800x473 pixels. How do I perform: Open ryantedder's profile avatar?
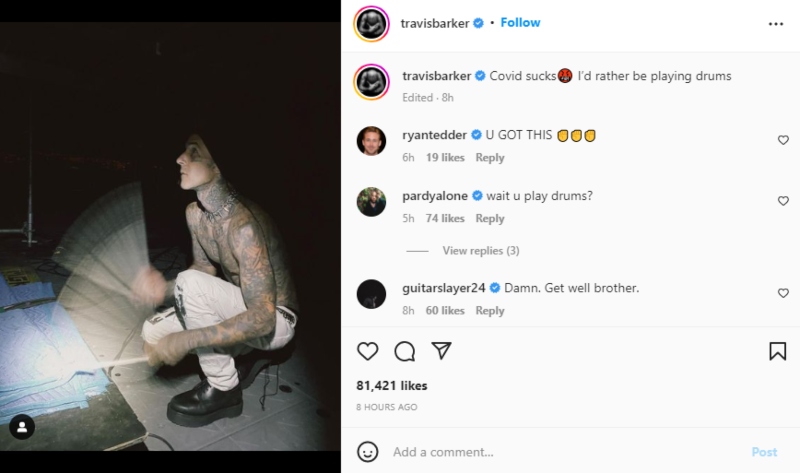[x=372, y=142]
